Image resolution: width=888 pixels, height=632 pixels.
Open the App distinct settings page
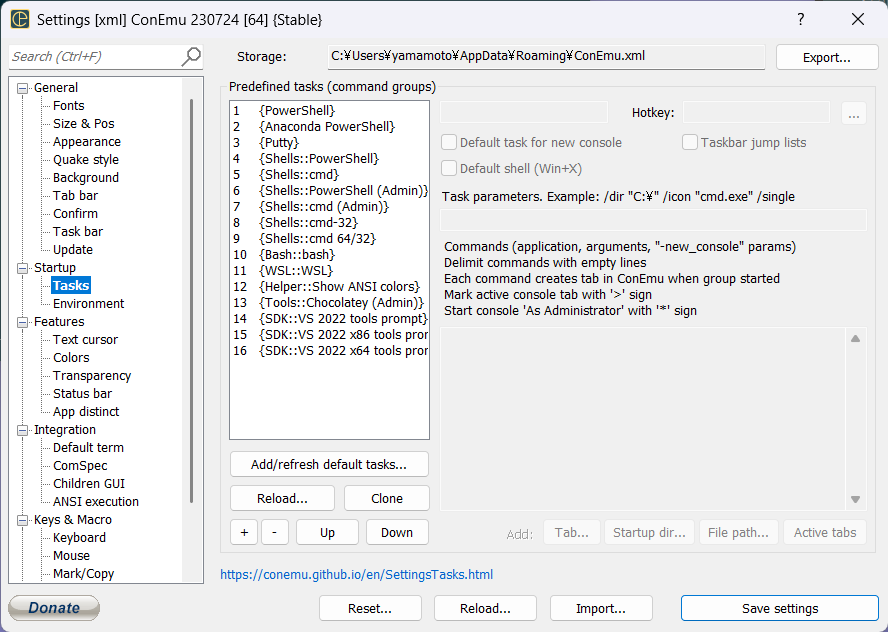(86, 412)
